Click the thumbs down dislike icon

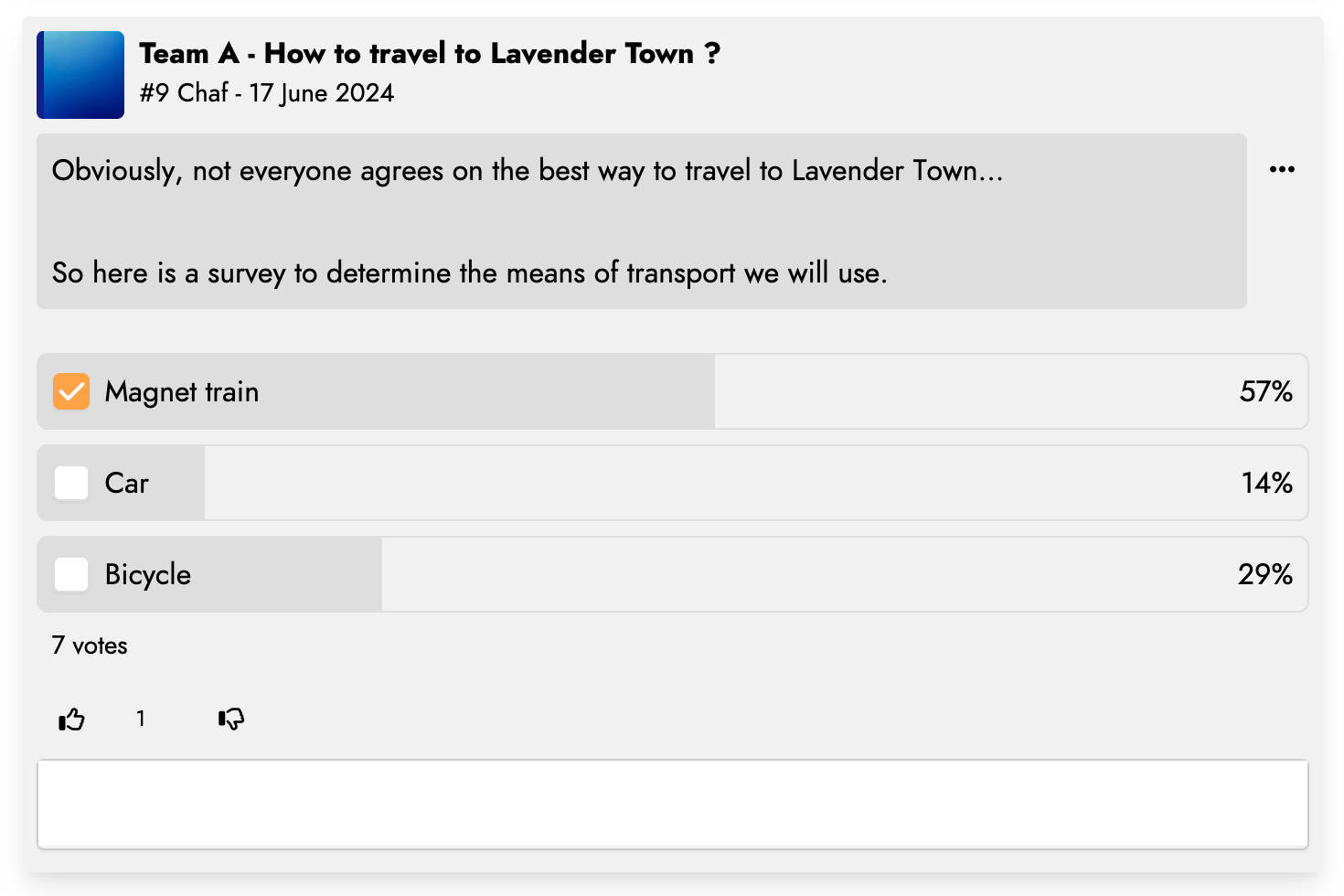[231, 720]
